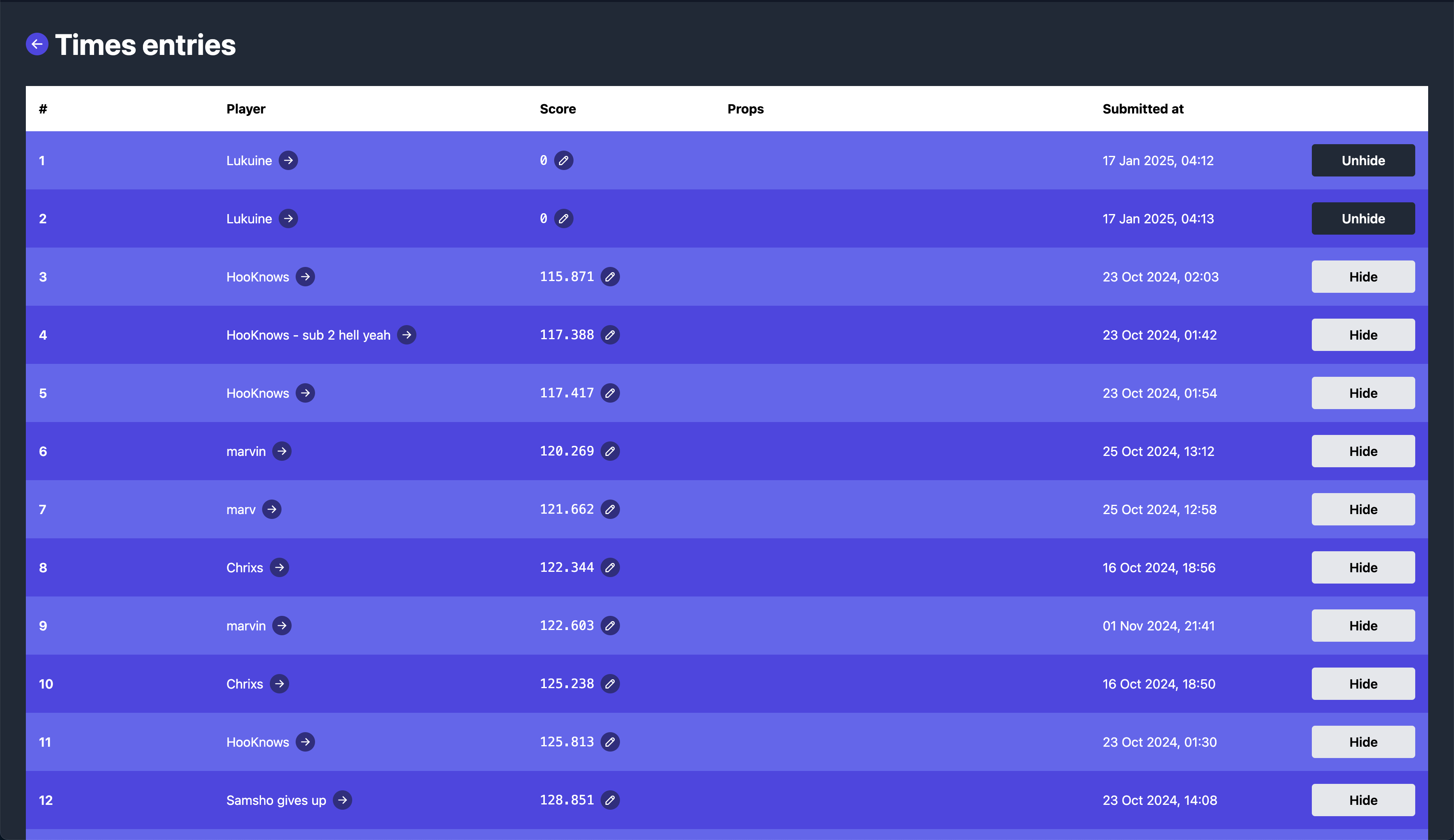Open player arrow for marvin score 120.269
1454x840 pixels.
tap(282, 451)
